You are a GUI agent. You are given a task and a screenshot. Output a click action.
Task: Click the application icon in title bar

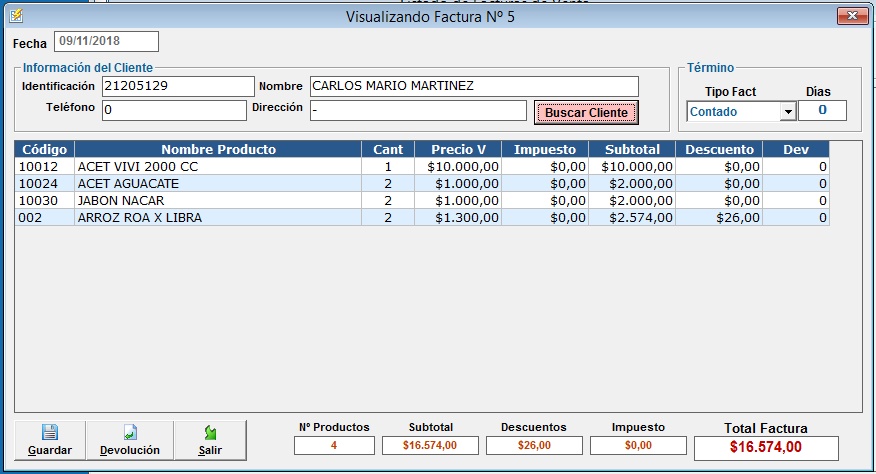pyautogui.click(x=15, y=15)
